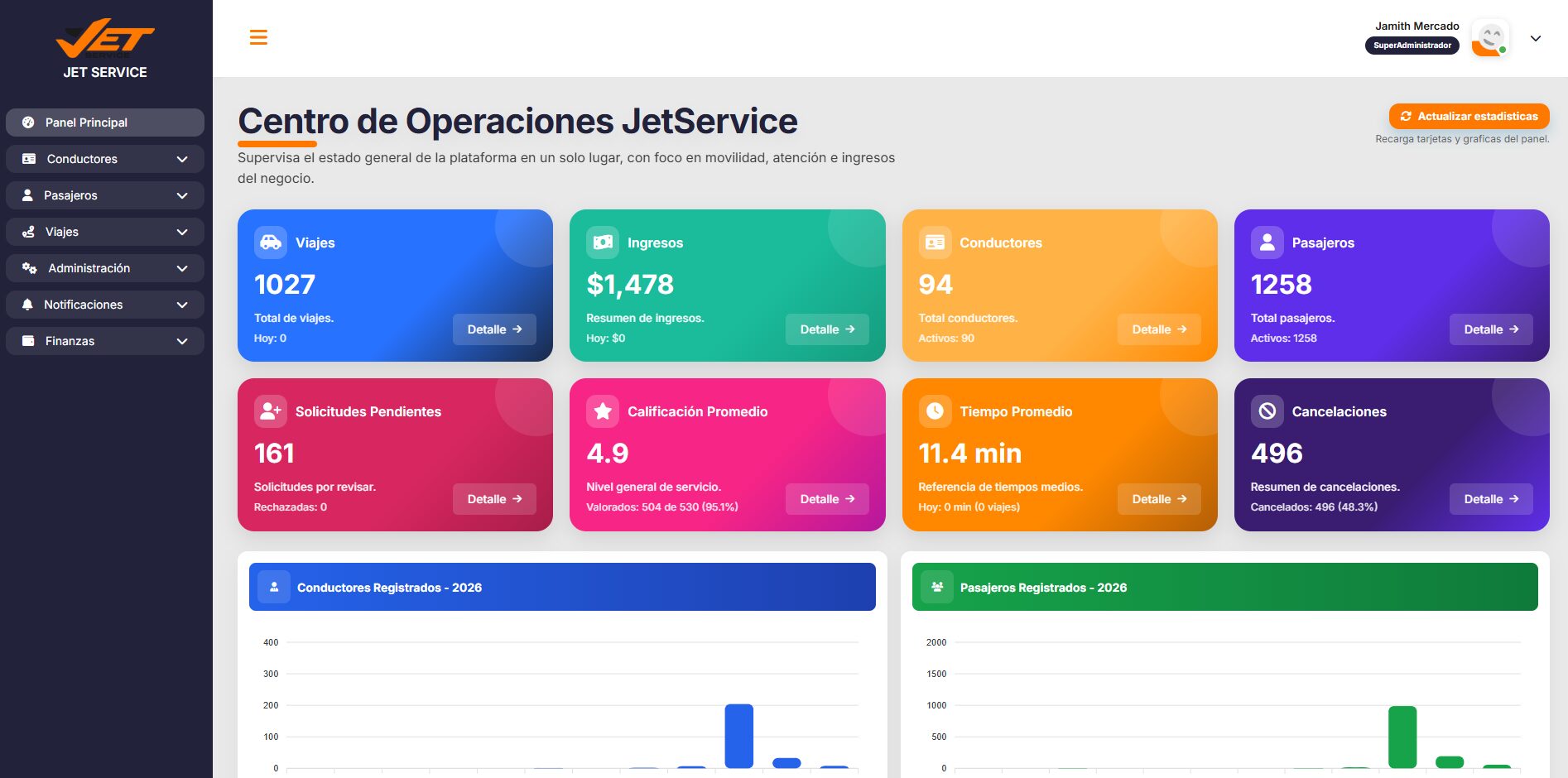Click the tallest blue bar in Conductores chart
Image resolution: width=1568 pixels, height=778 pixels.
pyautogui.click(x=738, y=736)
